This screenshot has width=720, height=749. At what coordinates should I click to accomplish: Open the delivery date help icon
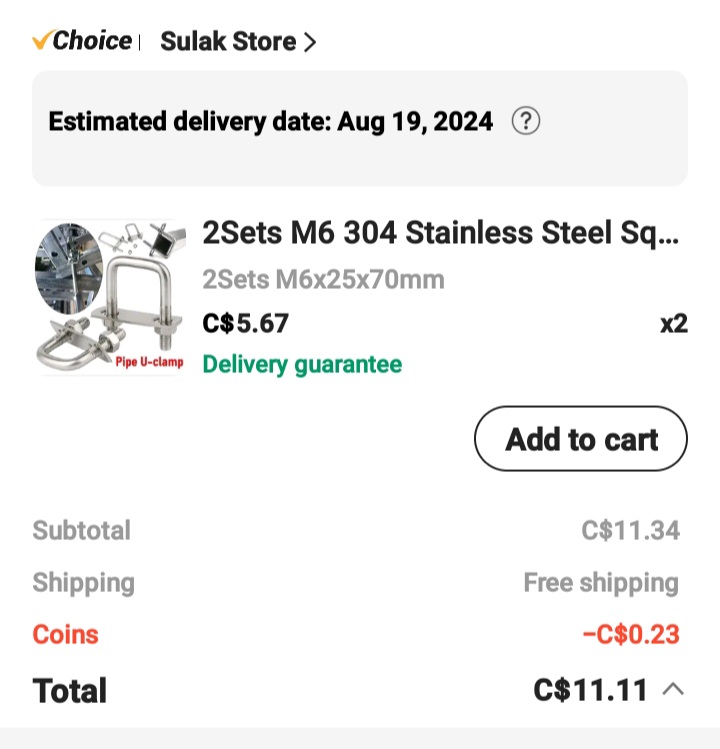526,122
